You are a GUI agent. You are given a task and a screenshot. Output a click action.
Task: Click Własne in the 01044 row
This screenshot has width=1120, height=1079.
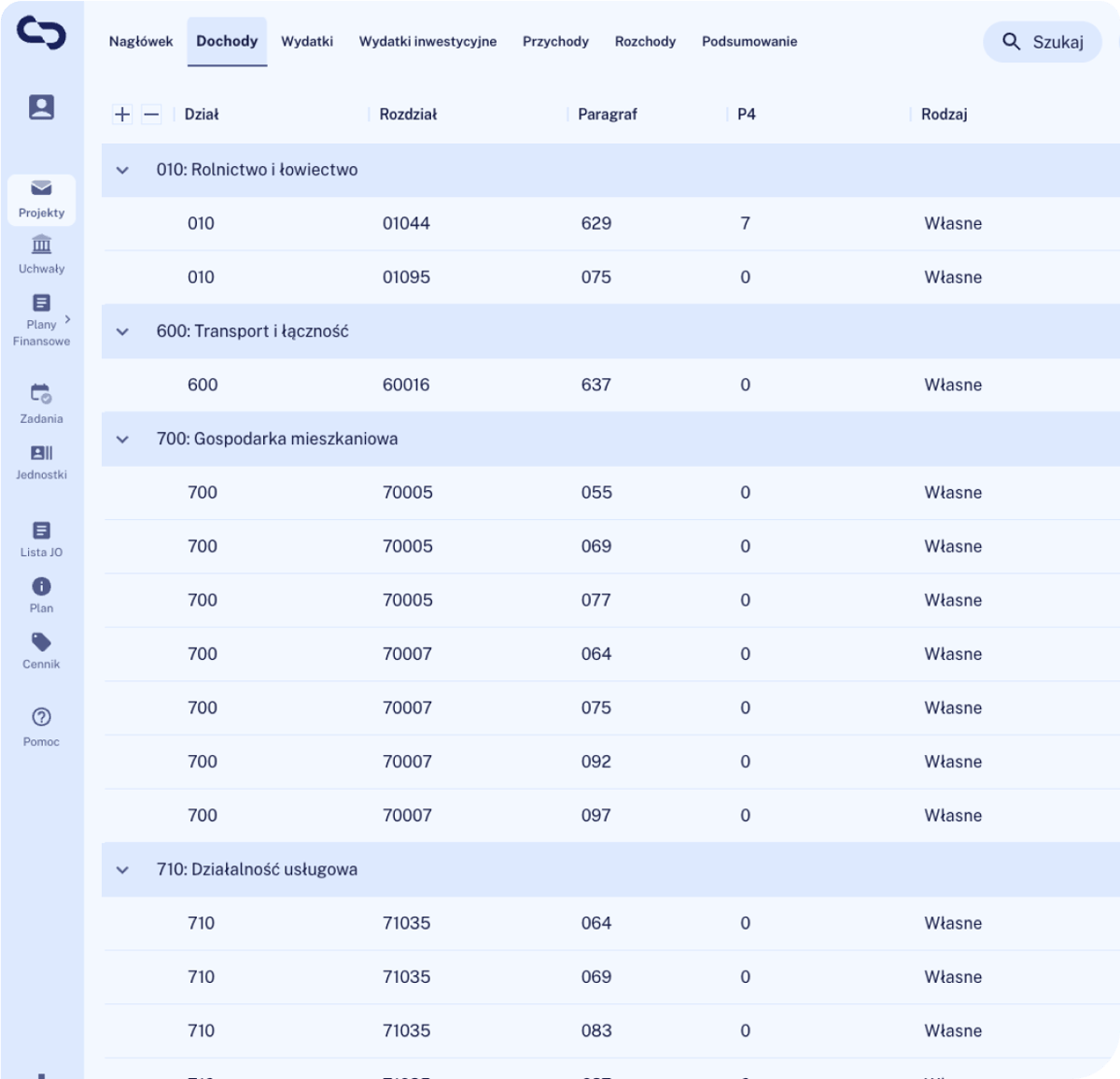953,223
